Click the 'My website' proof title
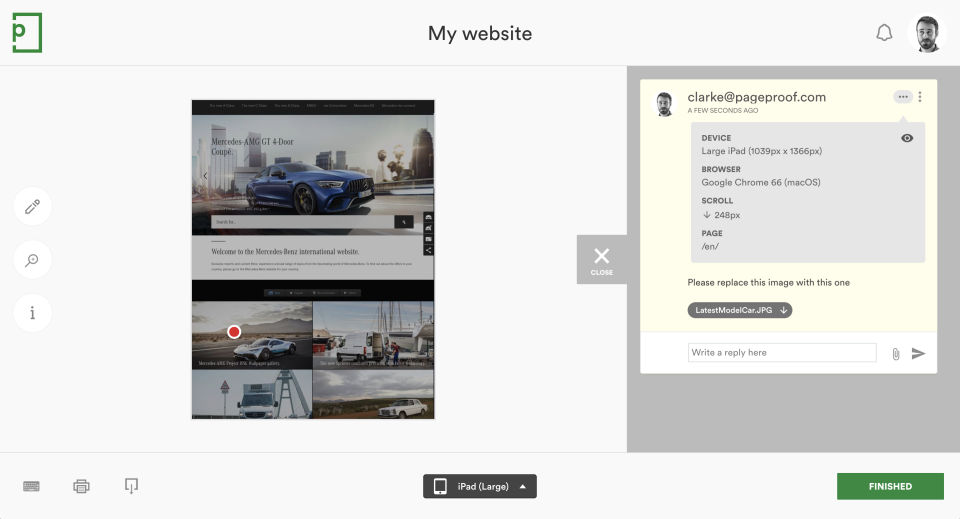Screen dimensions: 960x519 480,33
